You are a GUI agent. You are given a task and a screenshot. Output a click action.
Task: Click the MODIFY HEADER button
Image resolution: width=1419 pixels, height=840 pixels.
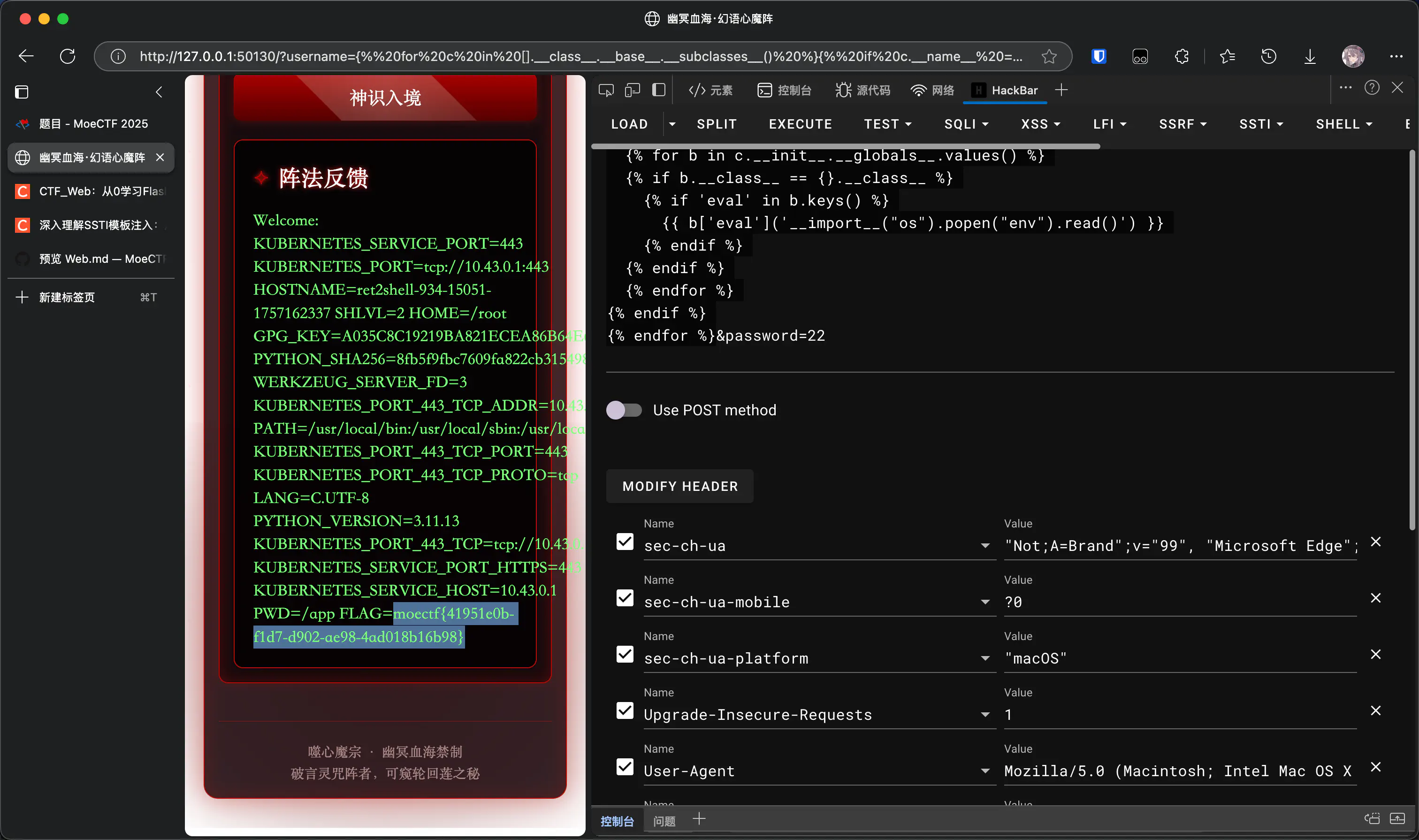(x=680, y=486)
